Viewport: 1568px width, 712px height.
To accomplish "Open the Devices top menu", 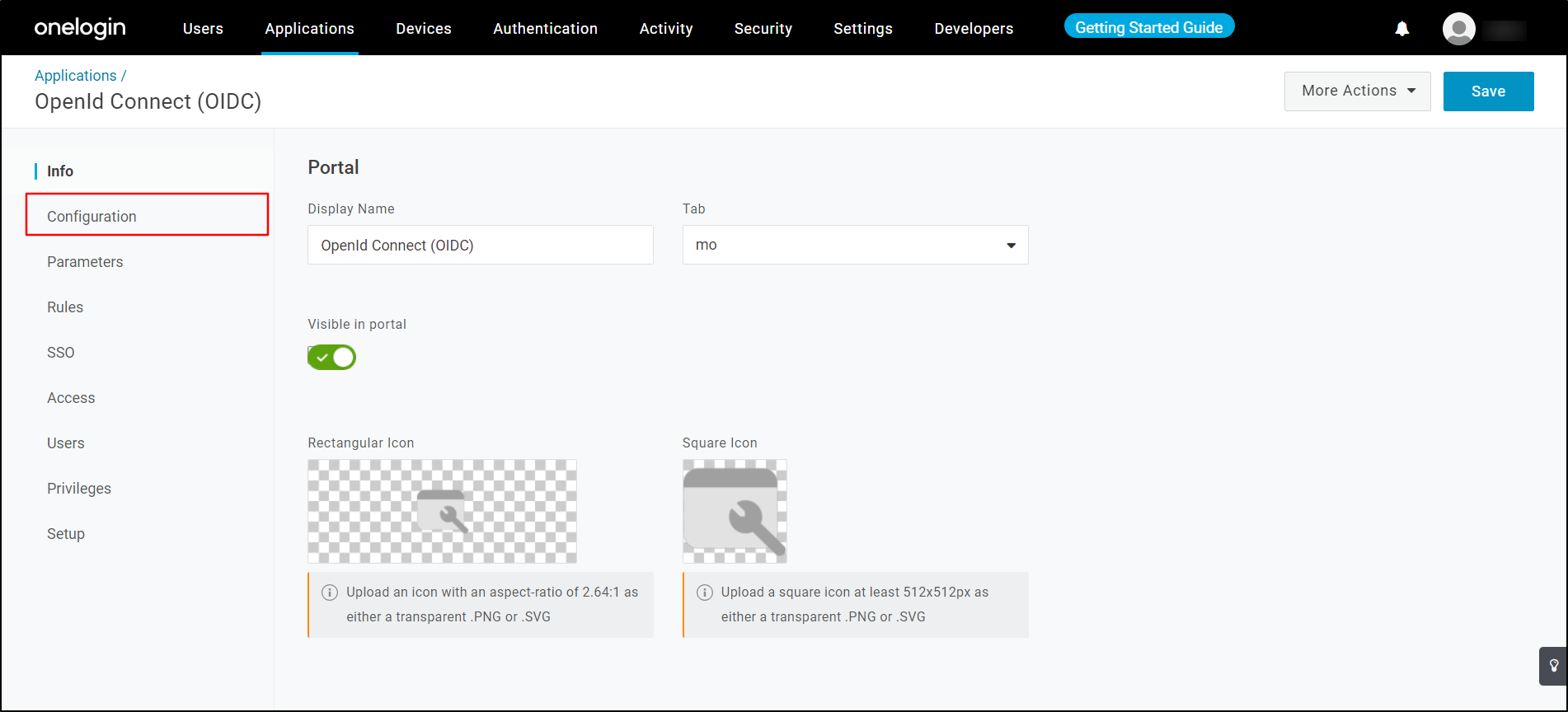I will click(424, 29).
